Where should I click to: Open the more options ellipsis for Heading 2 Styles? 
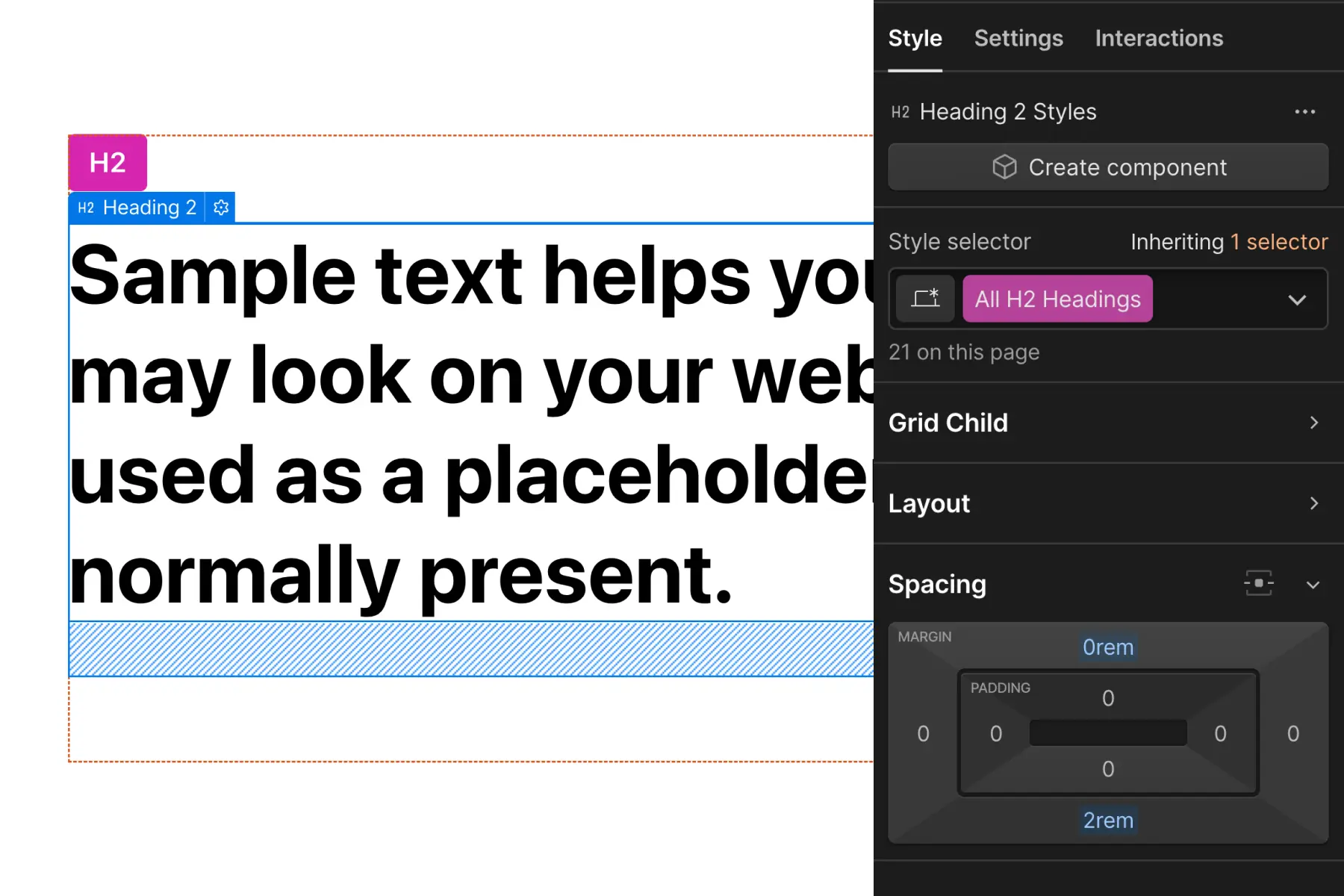coord(1305,111)
